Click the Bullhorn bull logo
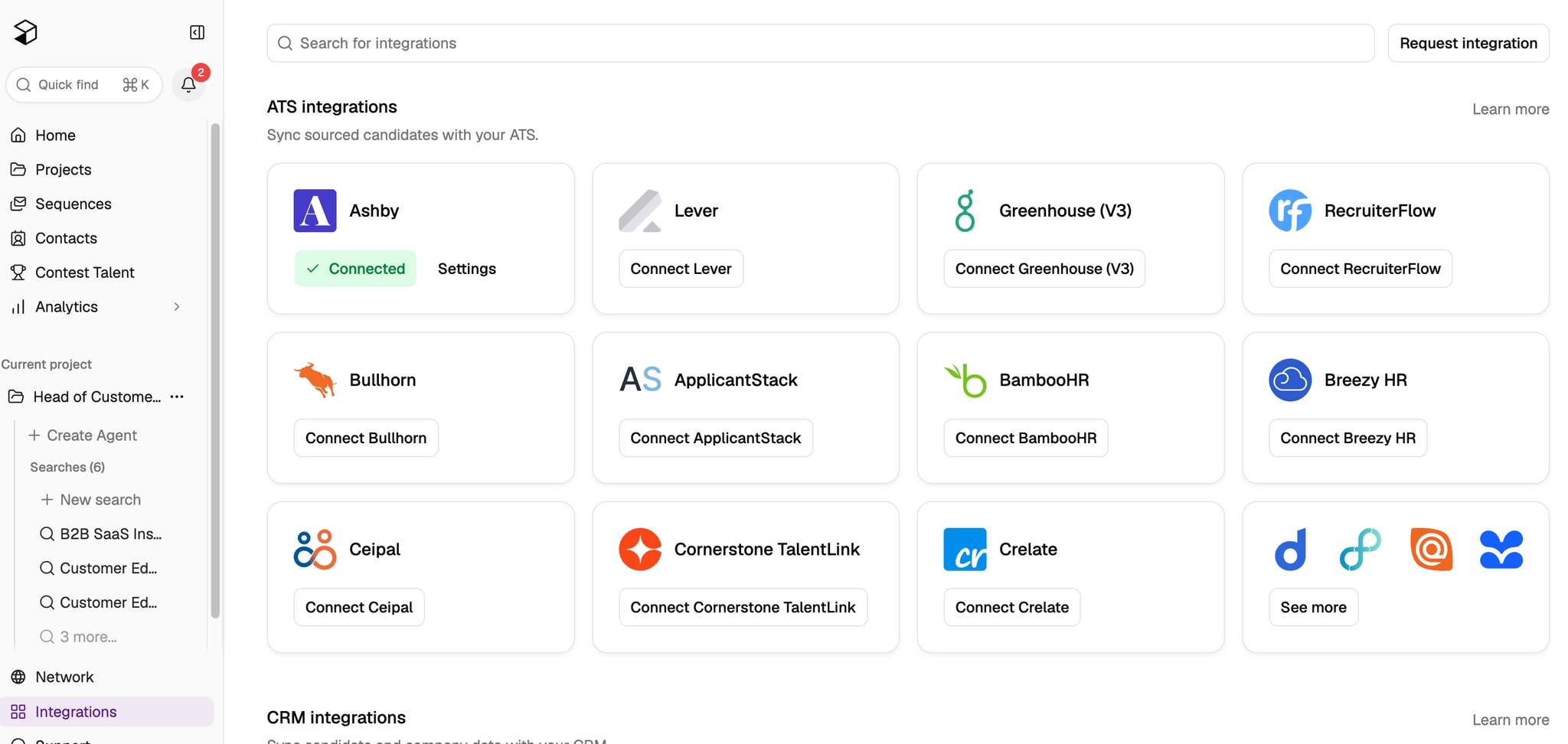 315,380
